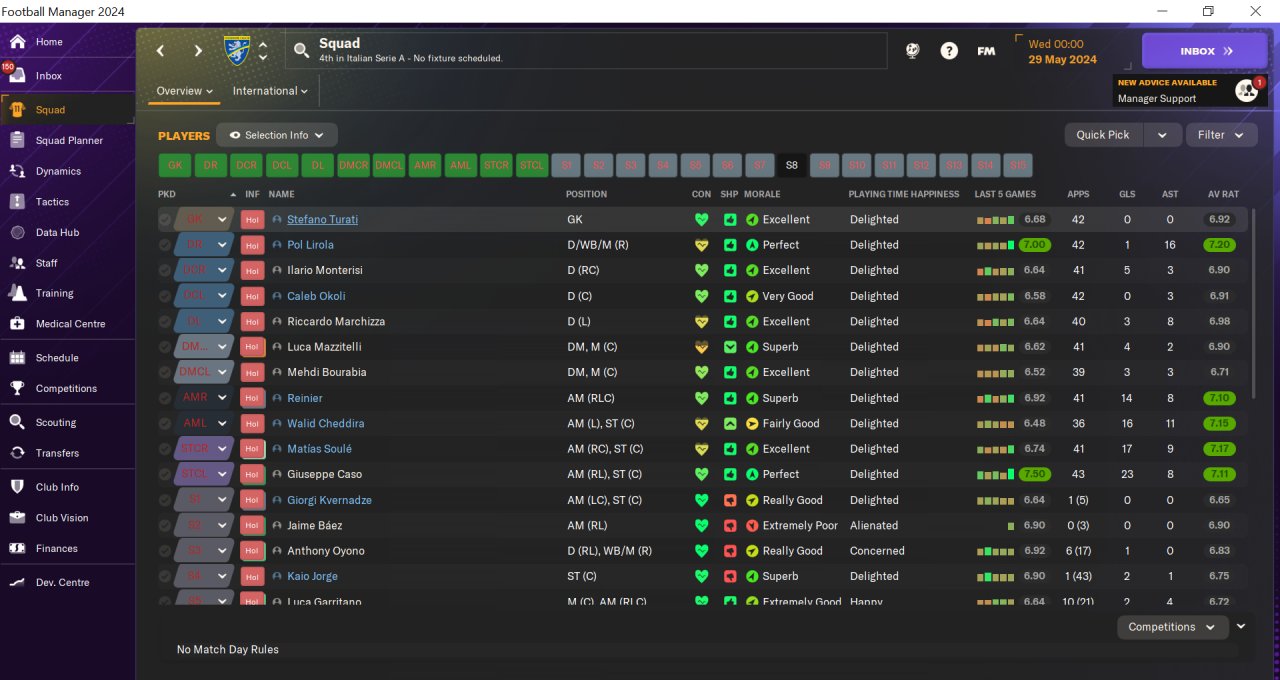The image size is (1280, 680).
Task: Click Anthony Oyono's last 5 games bars
Action: pos(995,551)
